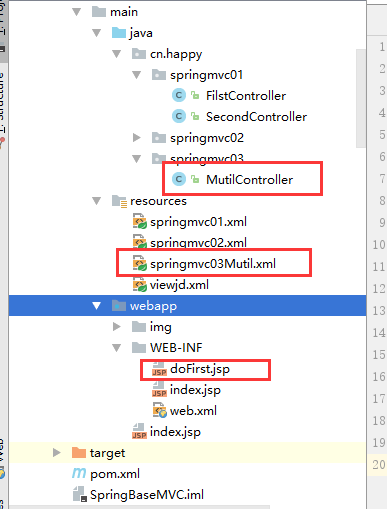Select the highlighted webapp folder label
This screenshot has width=387, height=509.
153,306
